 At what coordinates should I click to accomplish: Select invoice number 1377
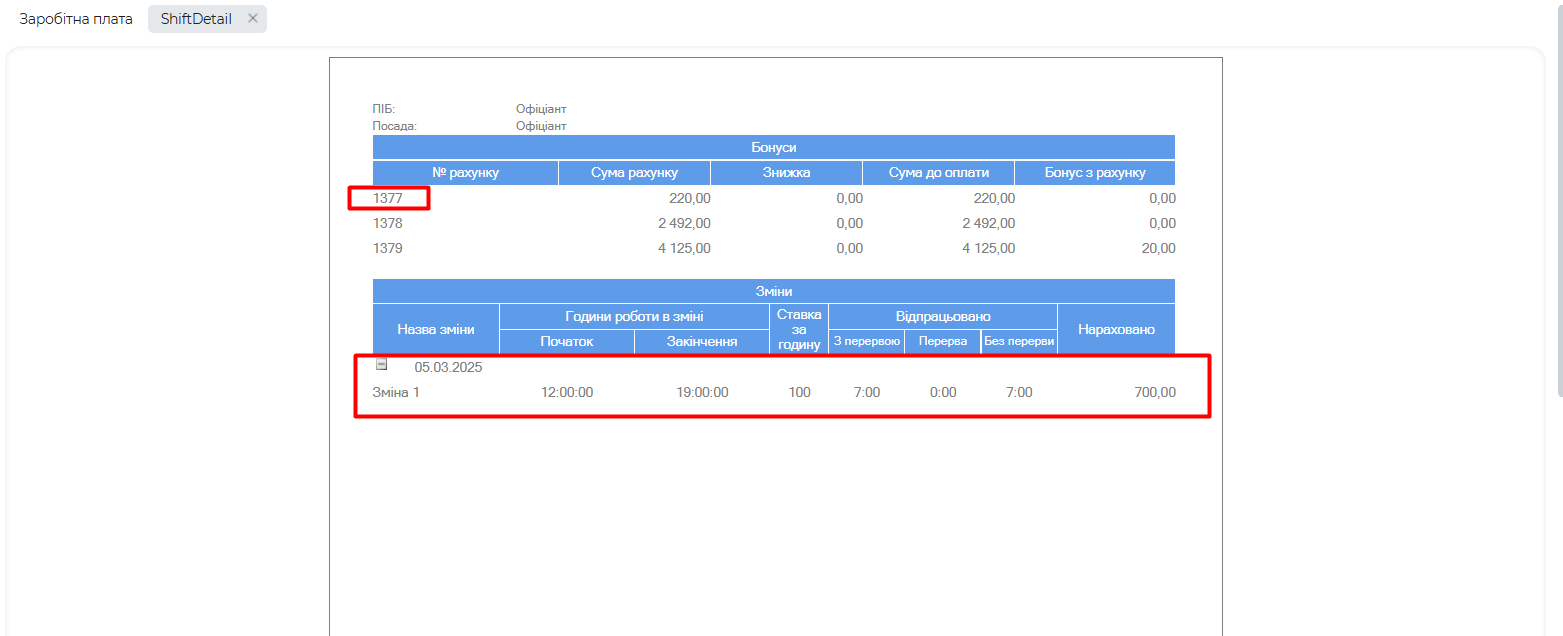388,198
